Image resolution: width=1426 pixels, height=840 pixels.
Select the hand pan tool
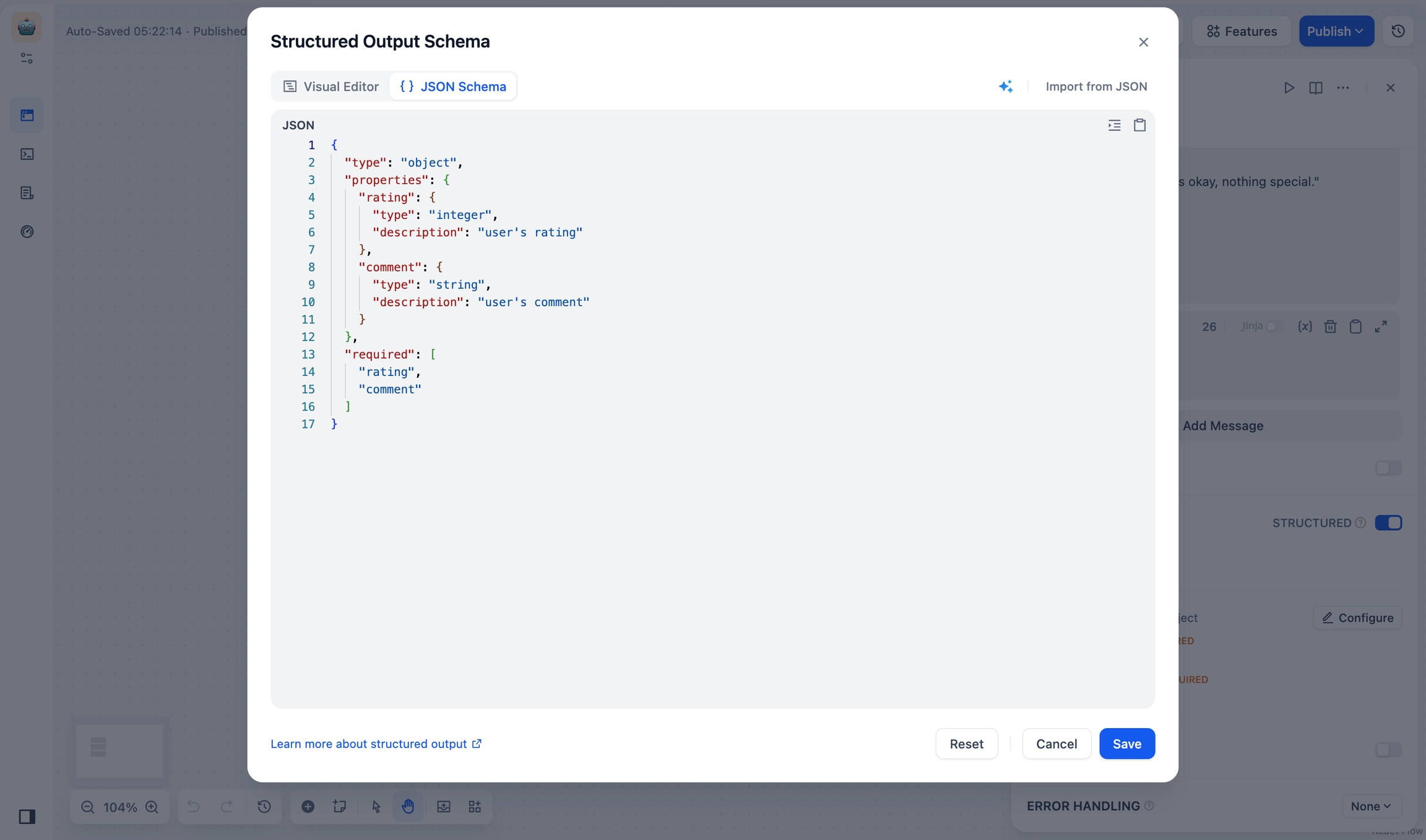click(408, 806)
